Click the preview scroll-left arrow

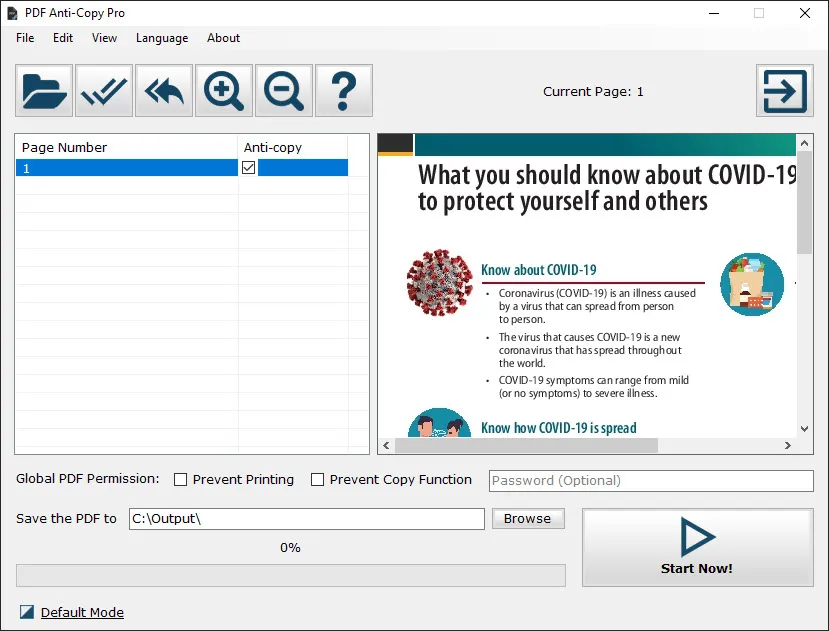point(386,445)
